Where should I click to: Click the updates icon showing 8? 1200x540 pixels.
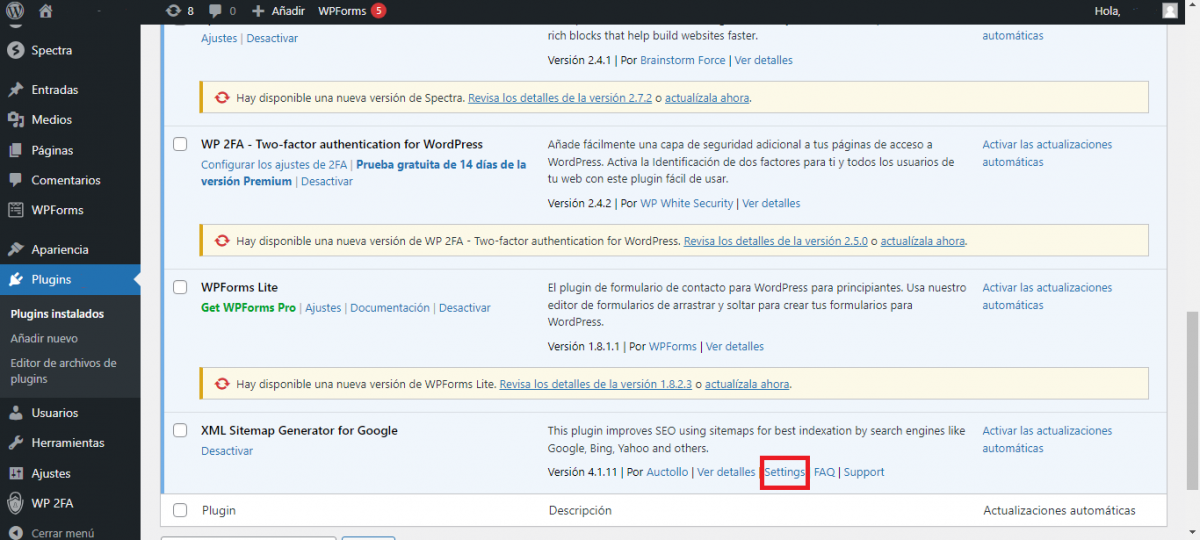[x=179, y=11]
